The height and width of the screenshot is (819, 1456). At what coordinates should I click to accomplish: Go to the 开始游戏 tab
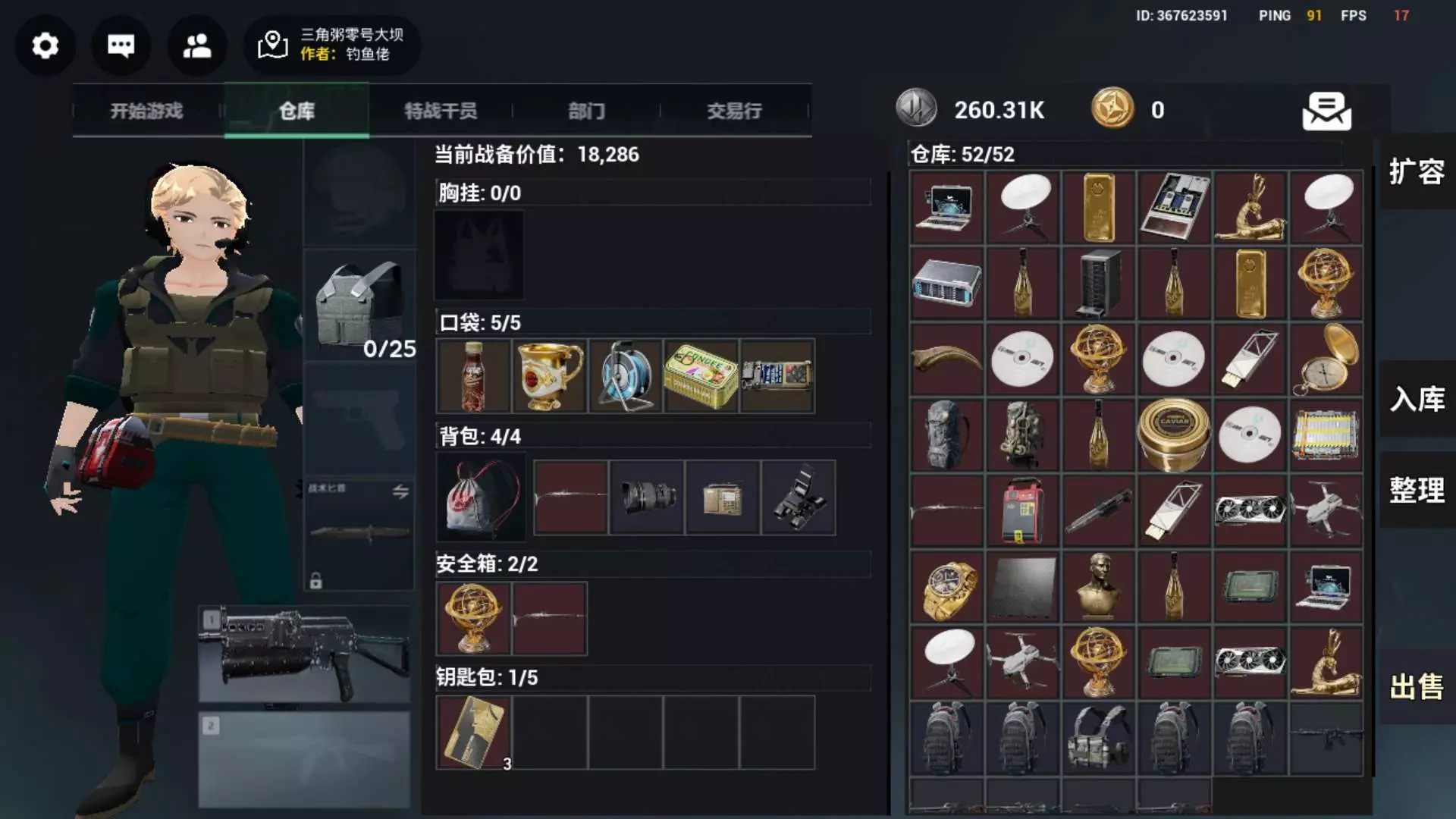146,111
